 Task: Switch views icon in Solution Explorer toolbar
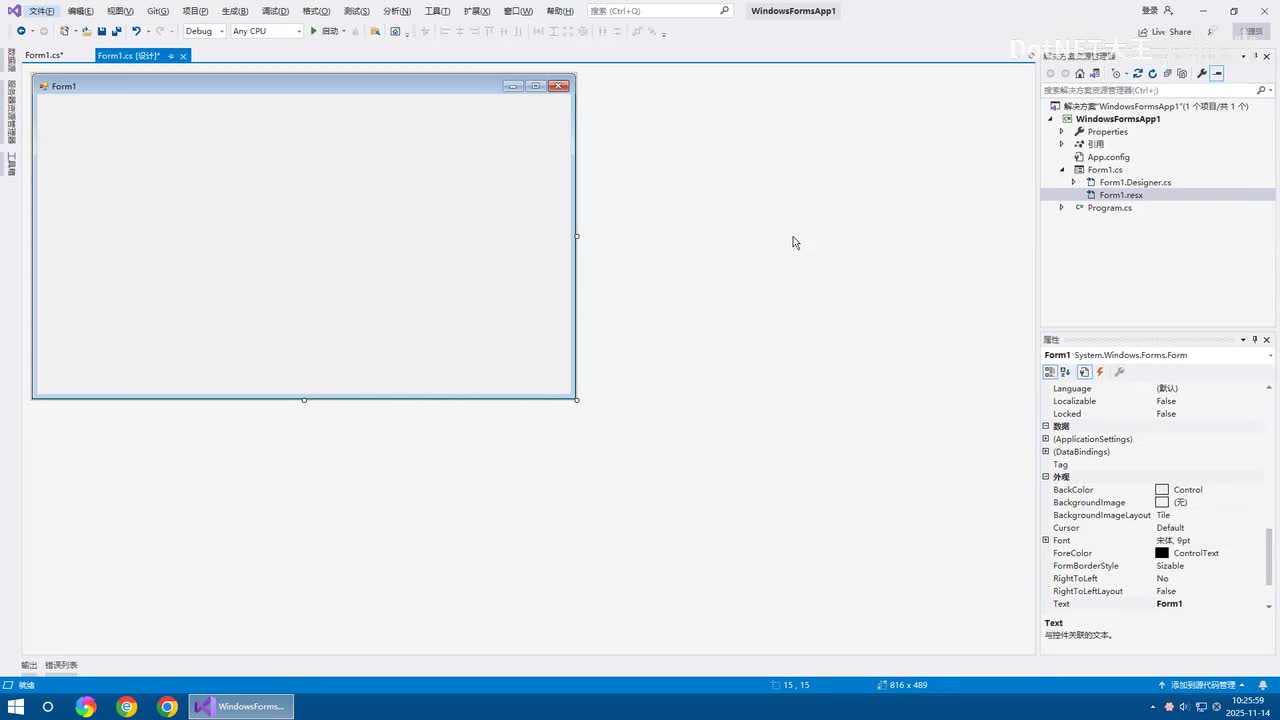coord(1095,73)
